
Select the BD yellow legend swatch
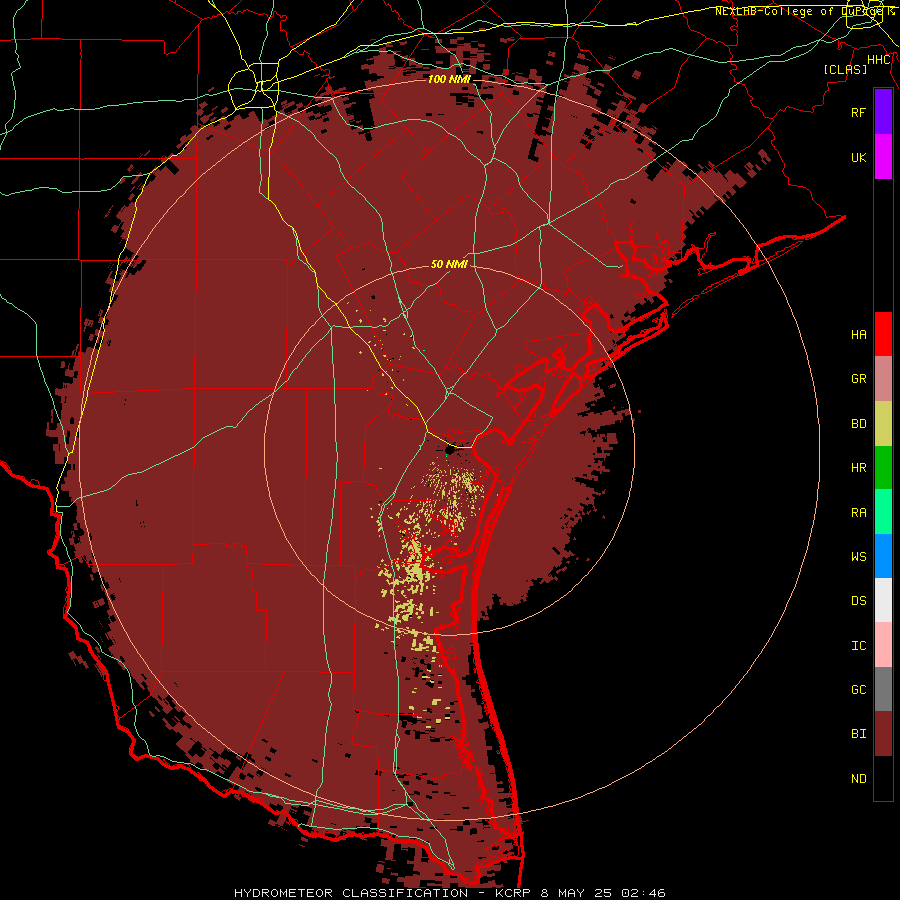[883, 424]
